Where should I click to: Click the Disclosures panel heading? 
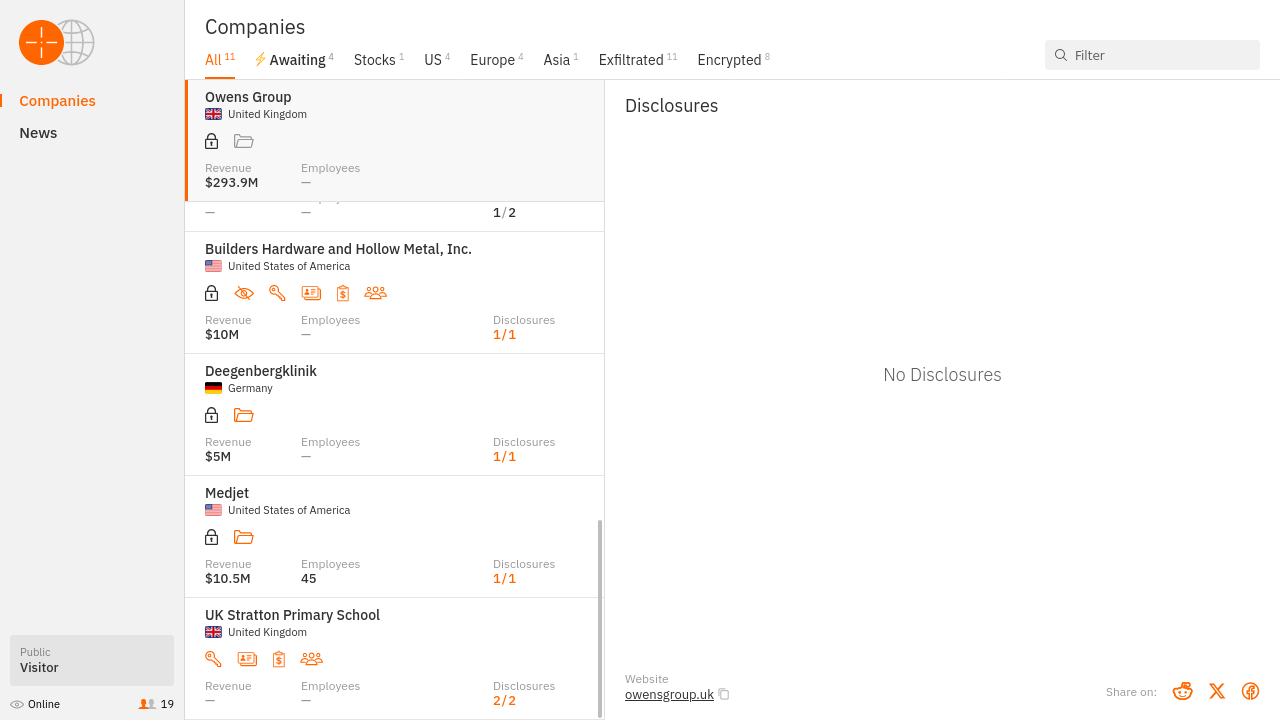(672, 106)
